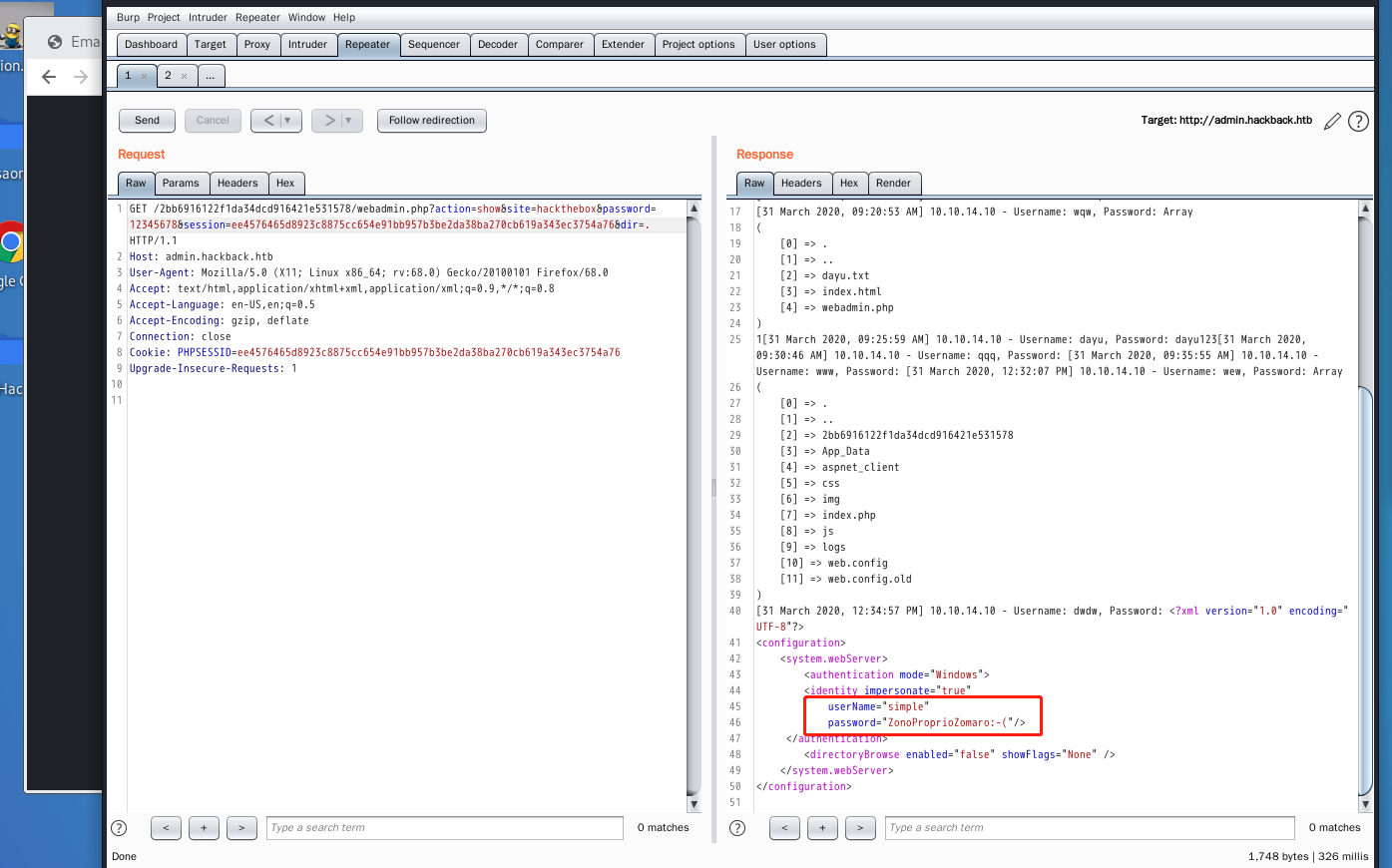Click Target: http://admin.hackback.htb label
1392x868 pixels.
coord(1226,120)
